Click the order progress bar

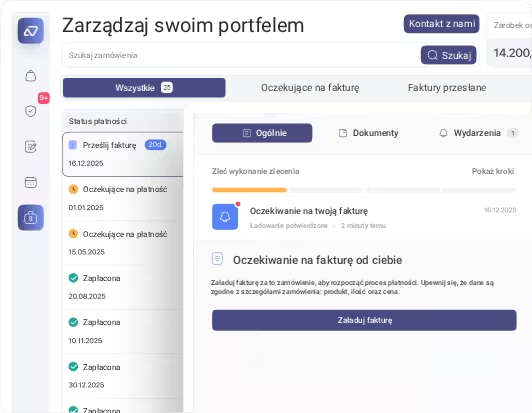coord(364,190)
